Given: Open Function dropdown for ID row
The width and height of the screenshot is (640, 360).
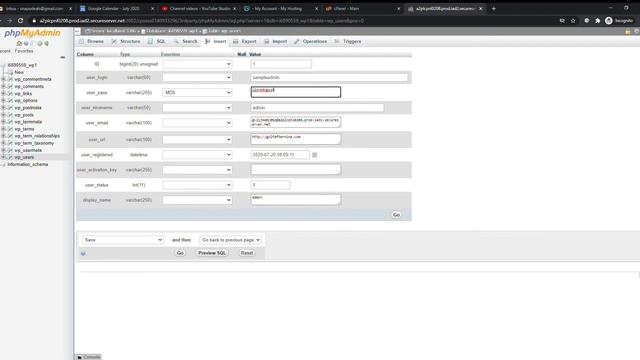Looking at the screenshot, I should point(197,64).
